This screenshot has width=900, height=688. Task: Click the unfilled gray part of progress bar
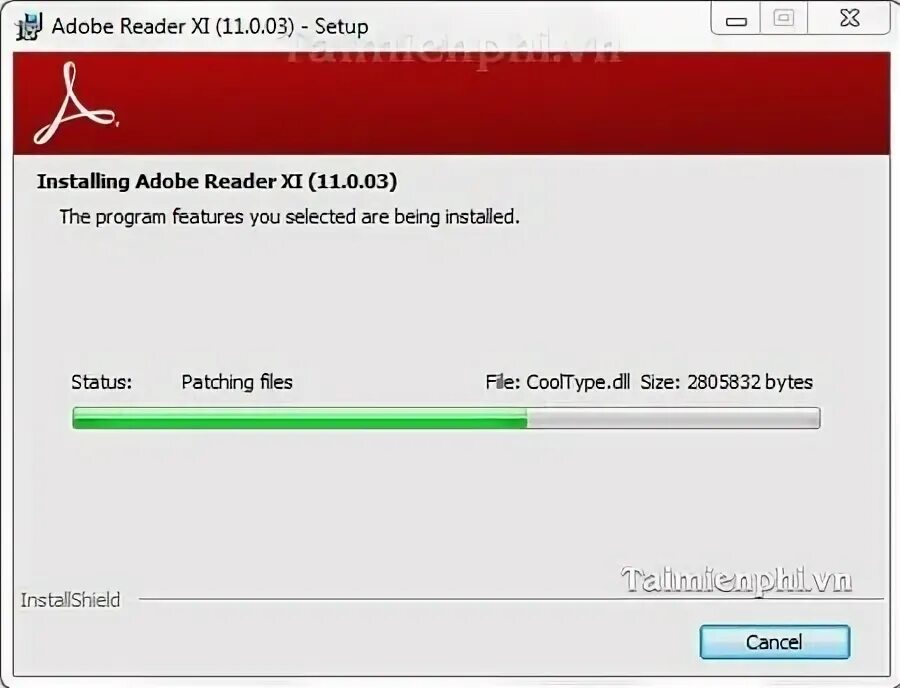click(x=673, y=418)
